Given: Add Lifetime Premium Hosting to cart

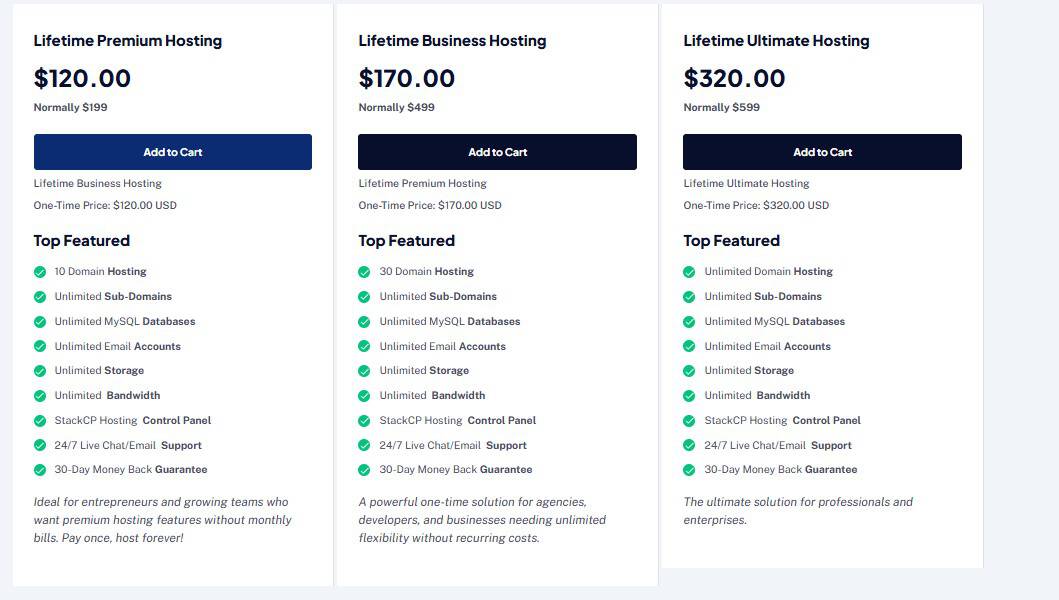Looking at the screenshot, I should point(173,152).
